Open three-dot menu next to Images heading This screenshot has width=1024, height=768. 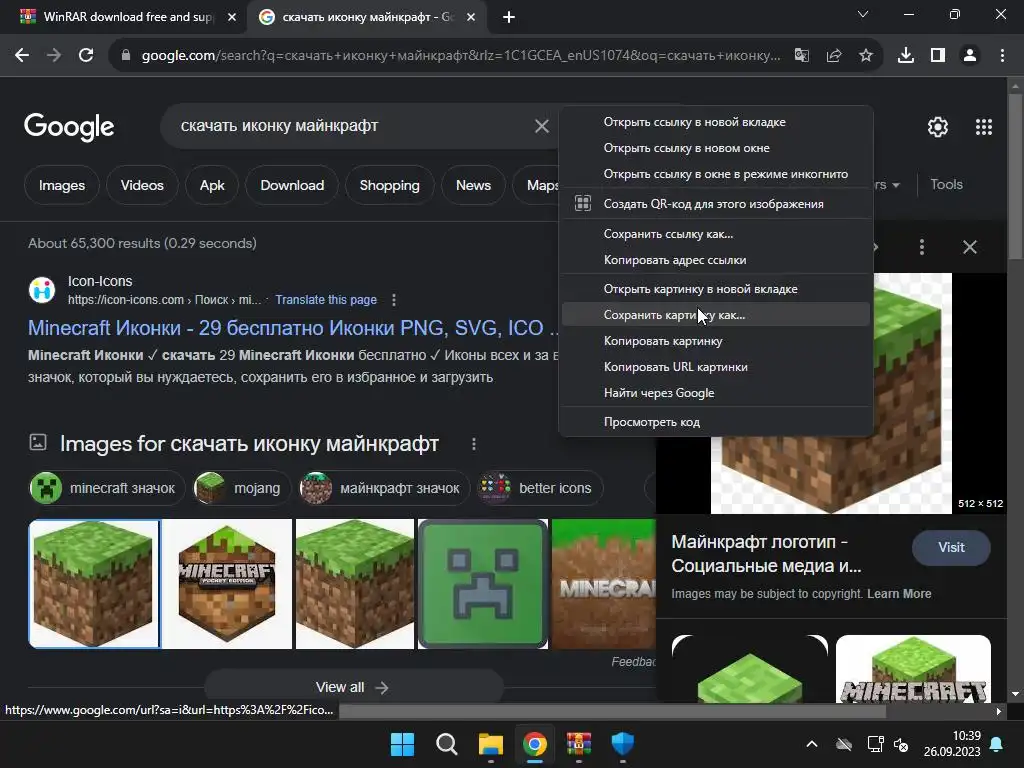(x=473, y=444)
